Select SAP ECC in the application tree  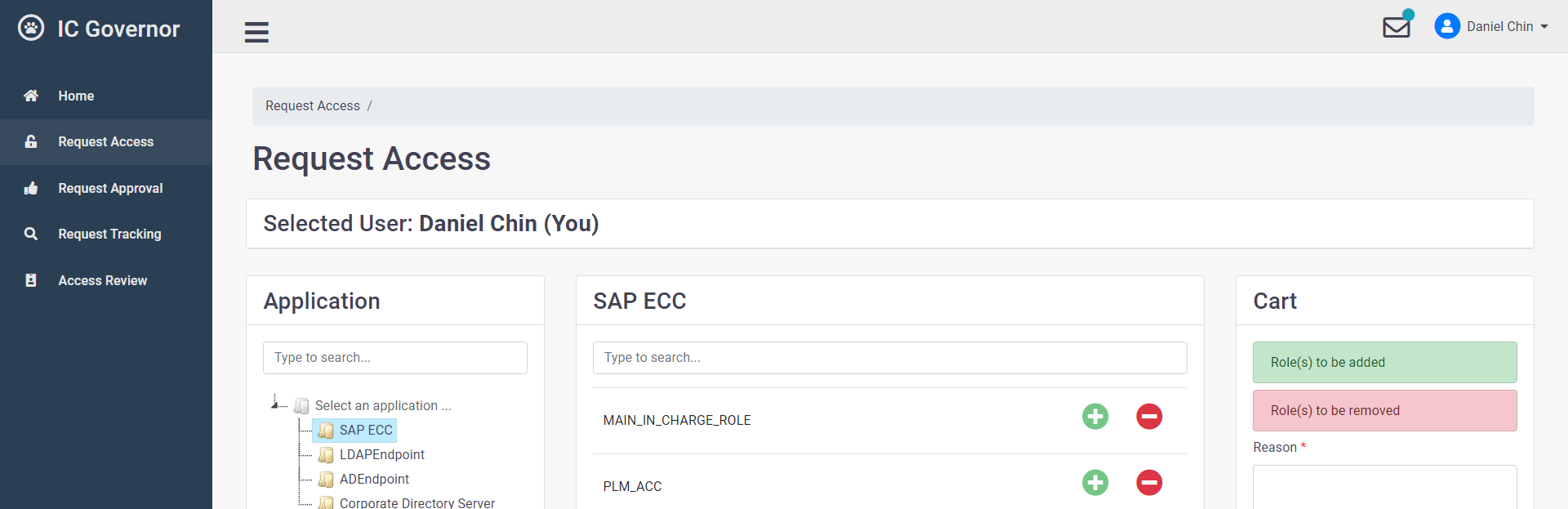pos(366,431)
